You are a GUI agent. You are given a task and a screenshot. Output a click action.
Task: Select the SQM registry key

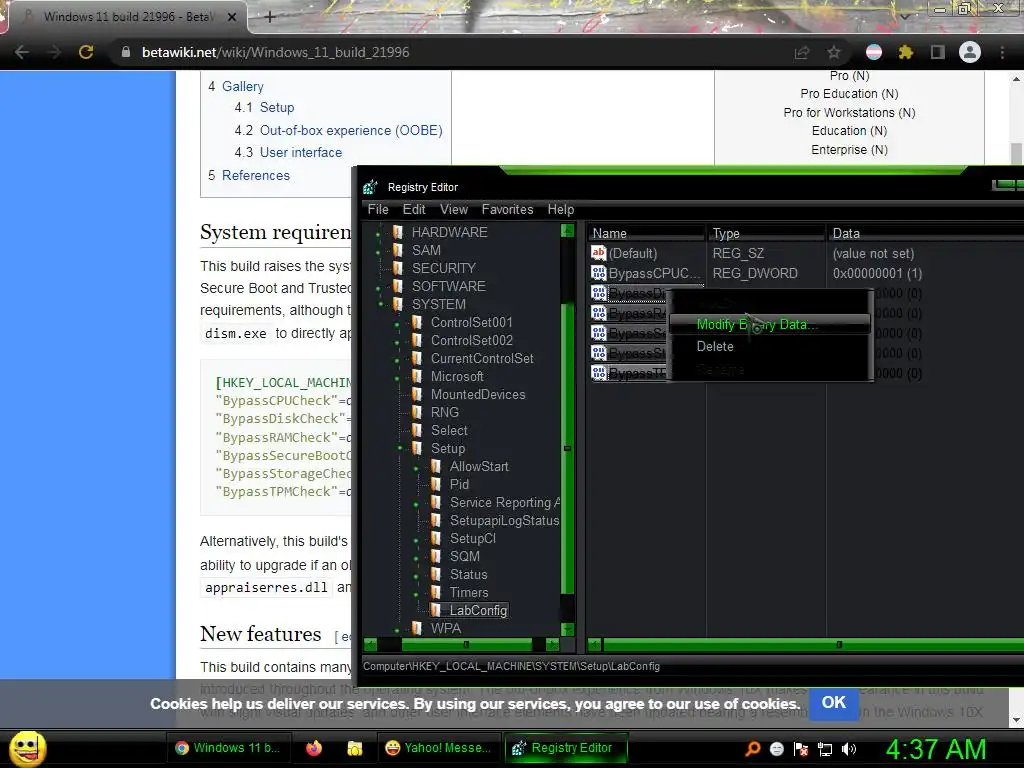pos(464,556)
